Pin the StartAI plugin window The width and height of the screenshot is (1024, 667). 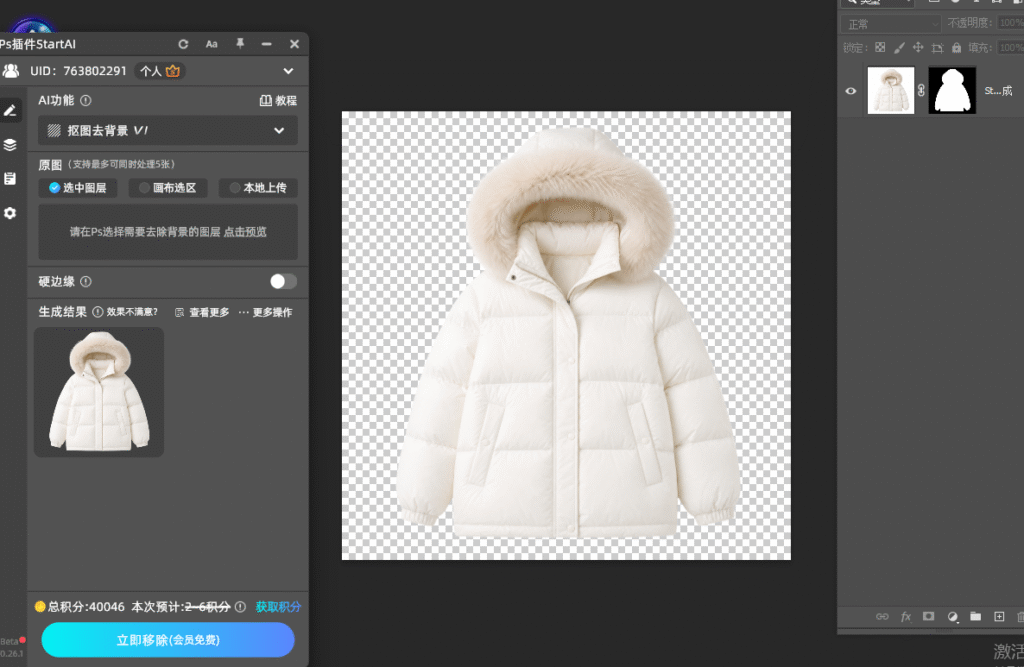click(240, 43)
